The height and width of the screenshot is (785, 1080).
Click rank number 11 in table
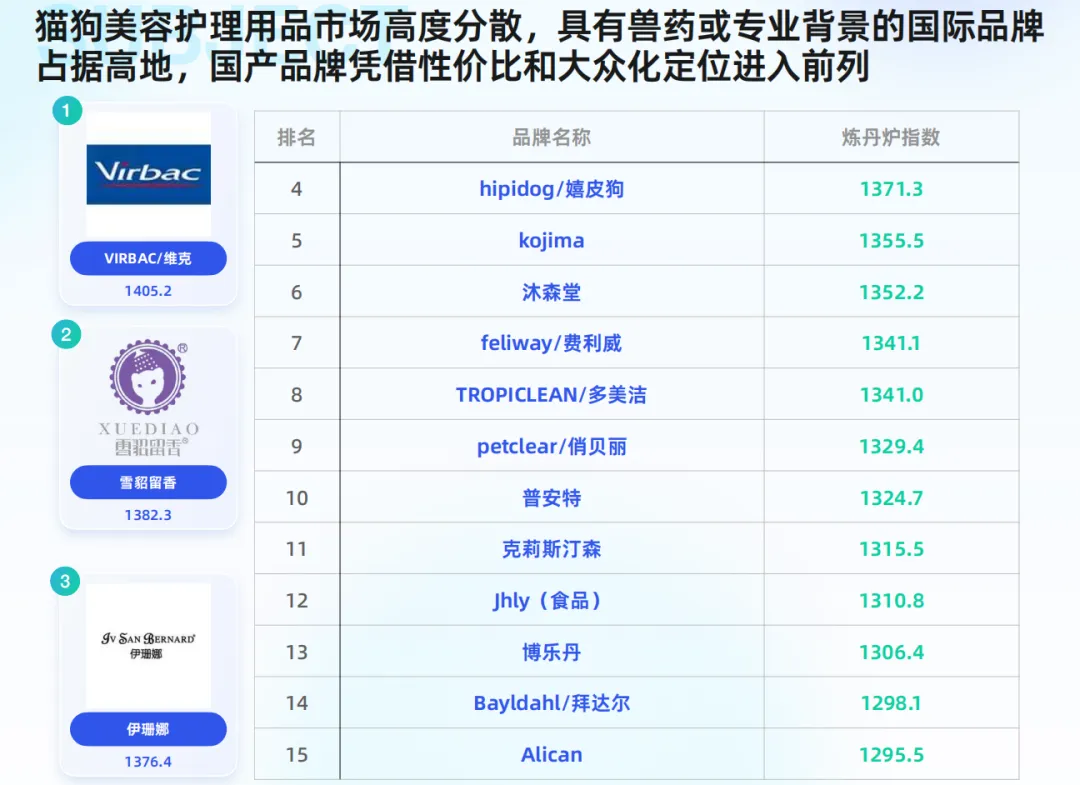[296, 549]
